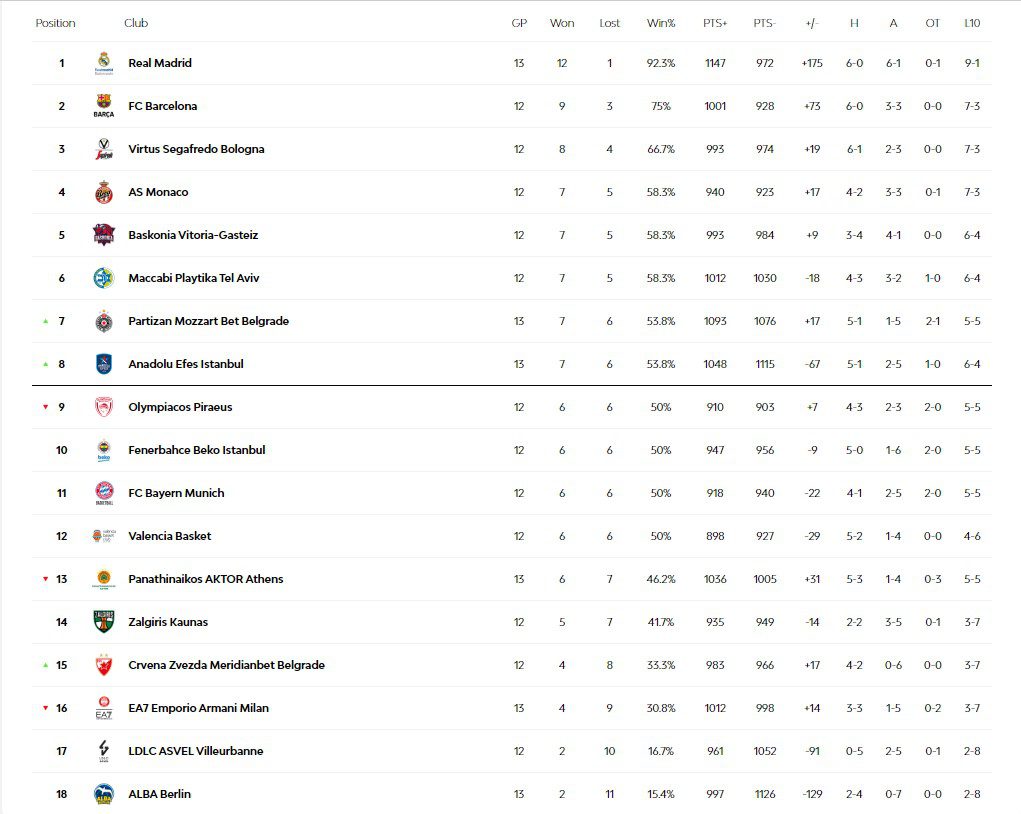Click the ALBA Berlin team logo
Viewport: 1021px width, 814px height.
(104, 794)
